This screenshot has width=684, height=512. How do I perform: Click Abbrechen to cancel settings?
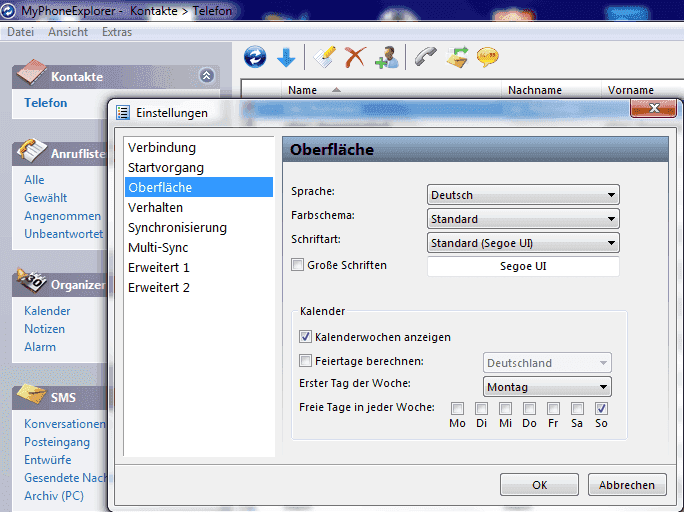tap(627, 485)
